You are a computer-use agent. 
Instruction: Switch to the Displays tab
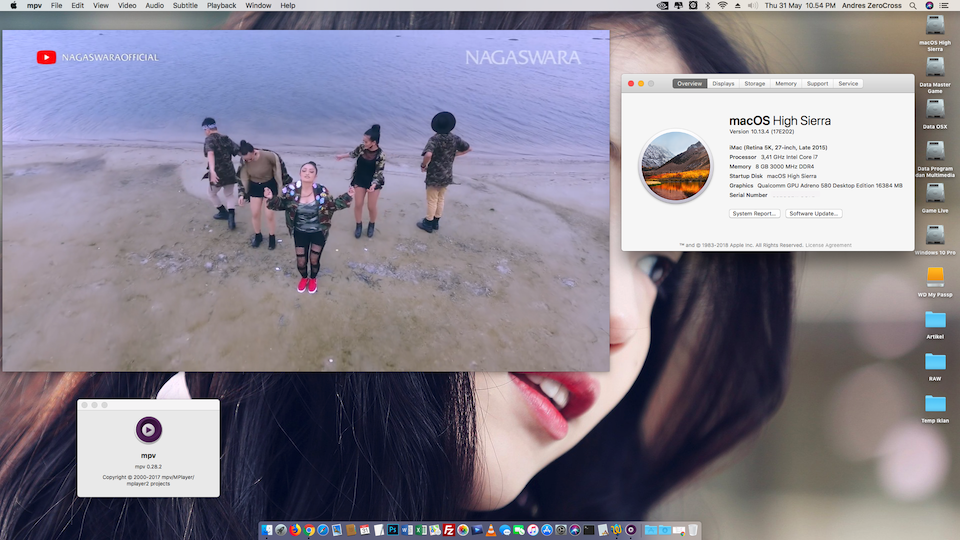tap(723, 83)
